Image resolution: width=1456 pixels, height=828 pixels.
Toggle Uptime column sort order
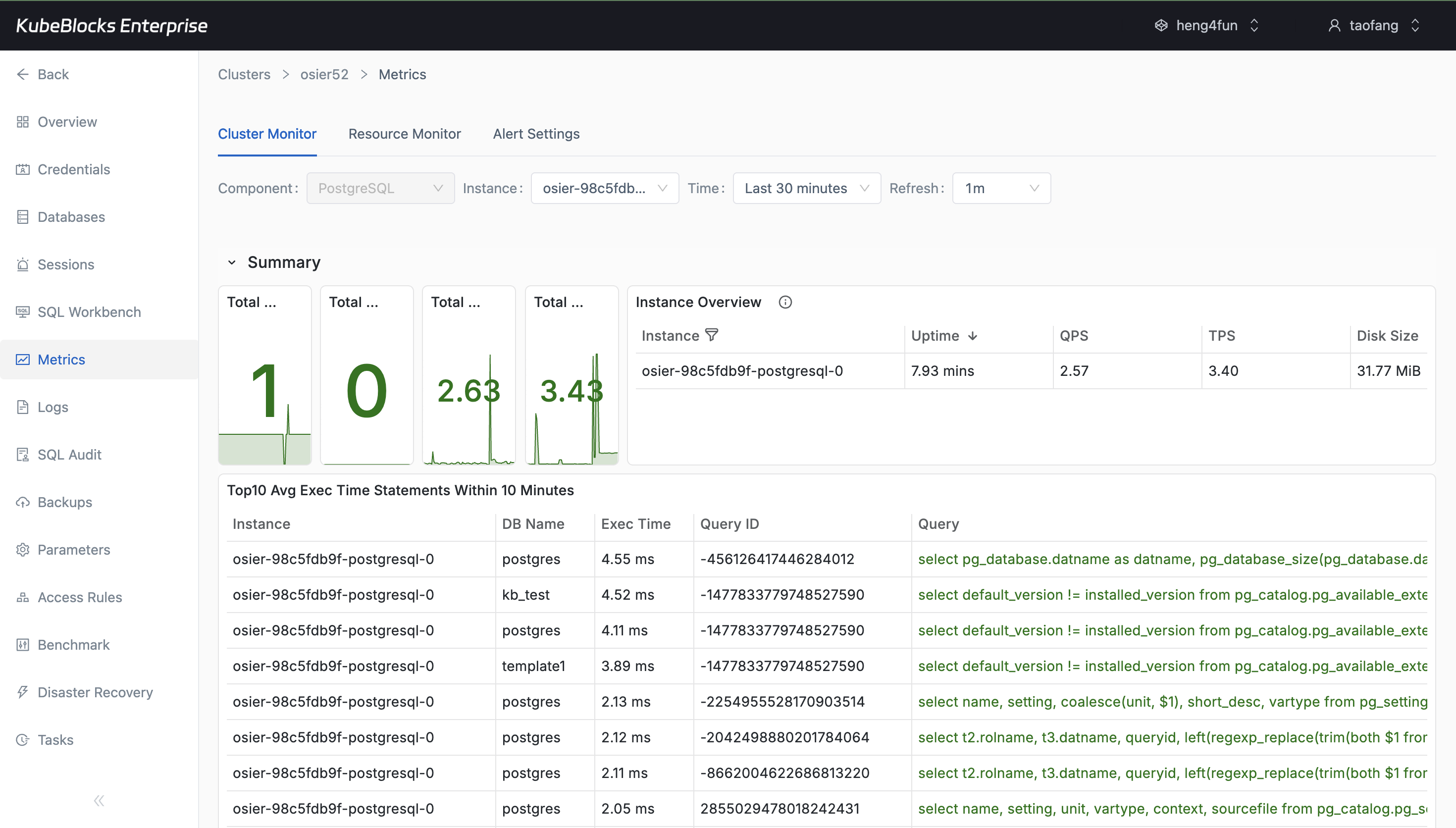[973, 336]
